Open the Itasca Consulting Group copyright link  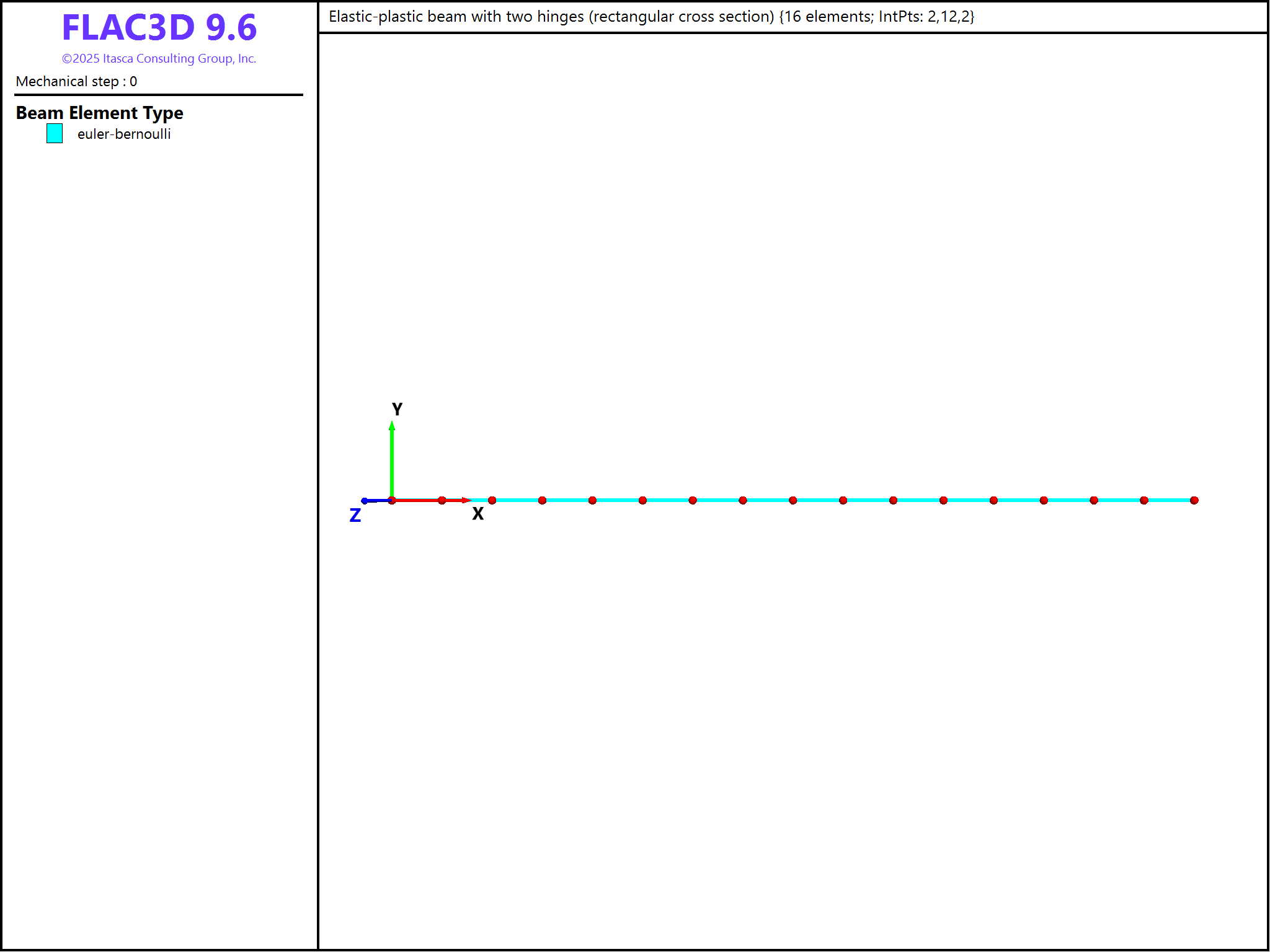click(x=159, y=58)
